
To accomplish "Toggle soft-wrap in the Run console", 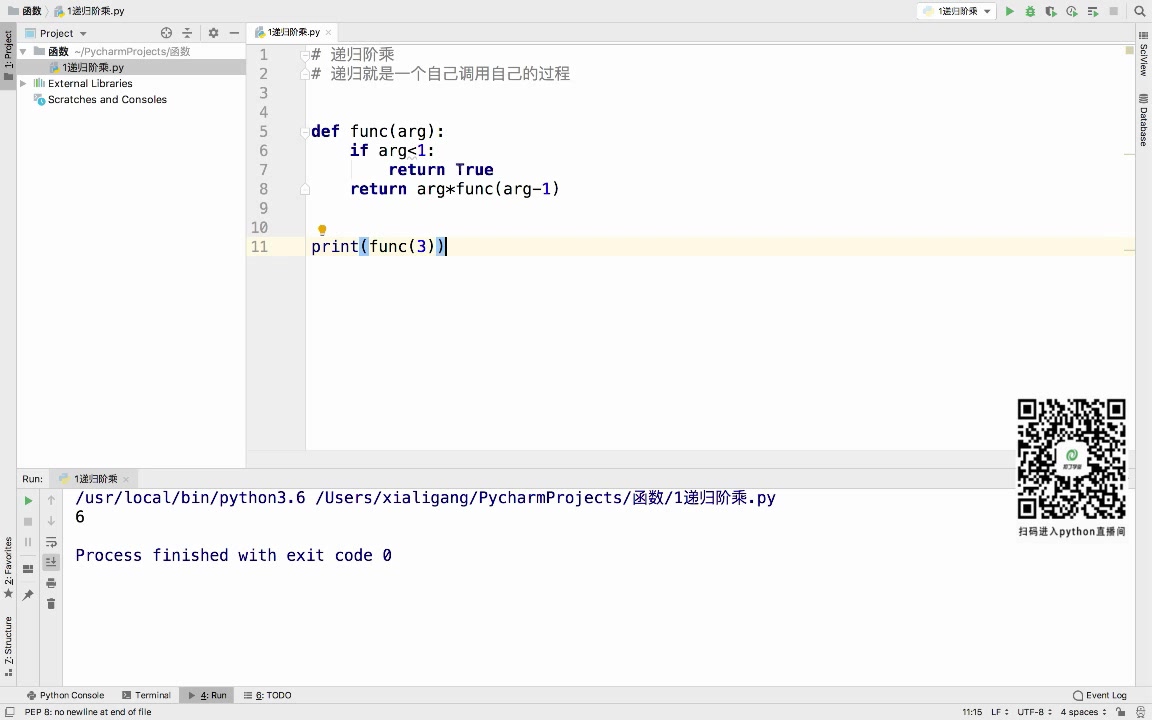I will [x=51, y=542].
